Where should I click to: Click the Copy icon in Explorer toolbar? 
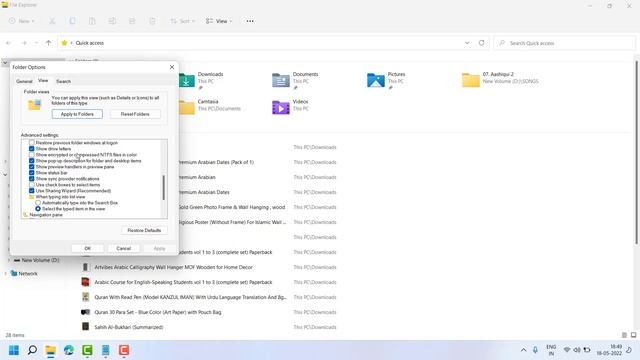click(x=72, y=21)
